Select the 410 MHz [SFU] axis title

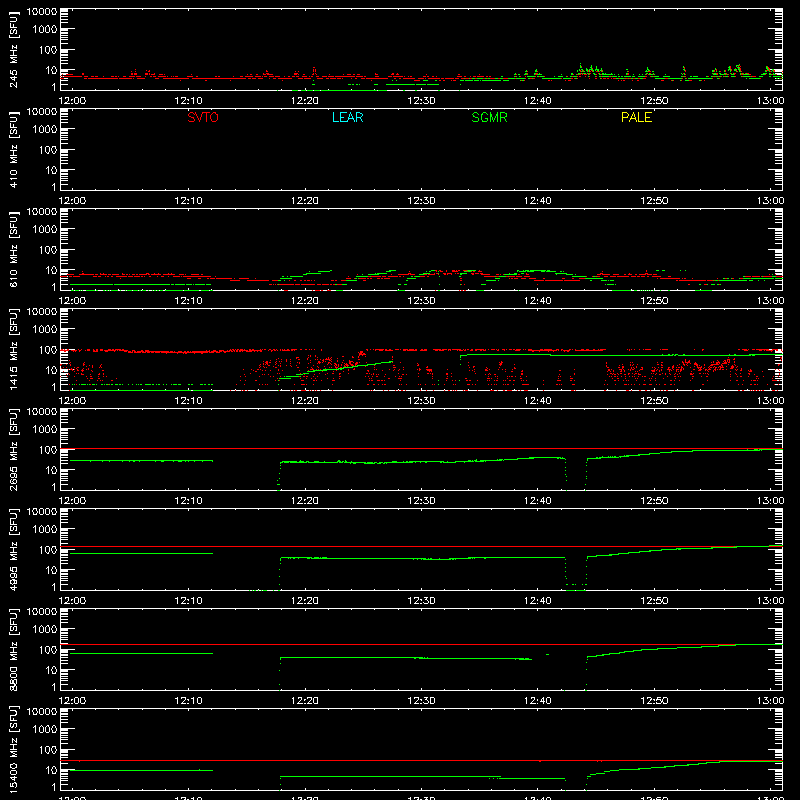click(x=14, y=149)
